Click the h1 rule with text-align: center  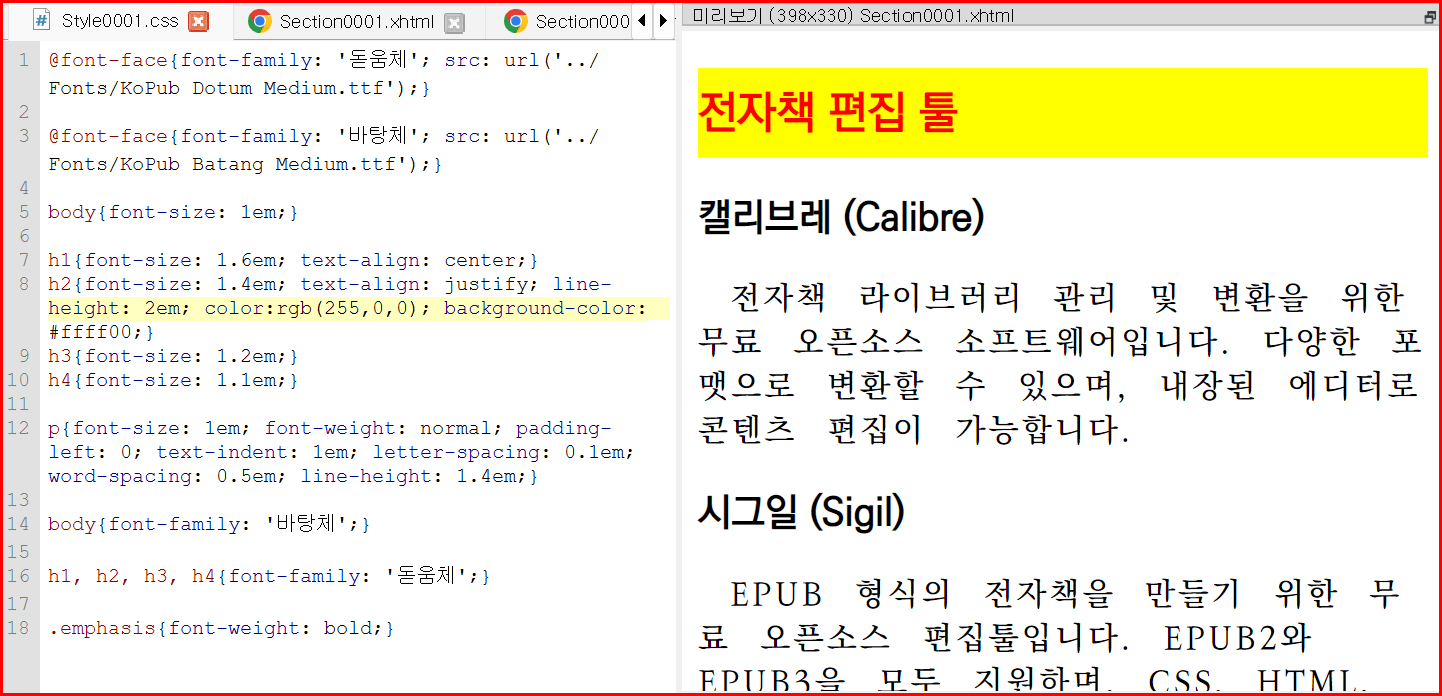pyautogui.click(x=293, y=260)
